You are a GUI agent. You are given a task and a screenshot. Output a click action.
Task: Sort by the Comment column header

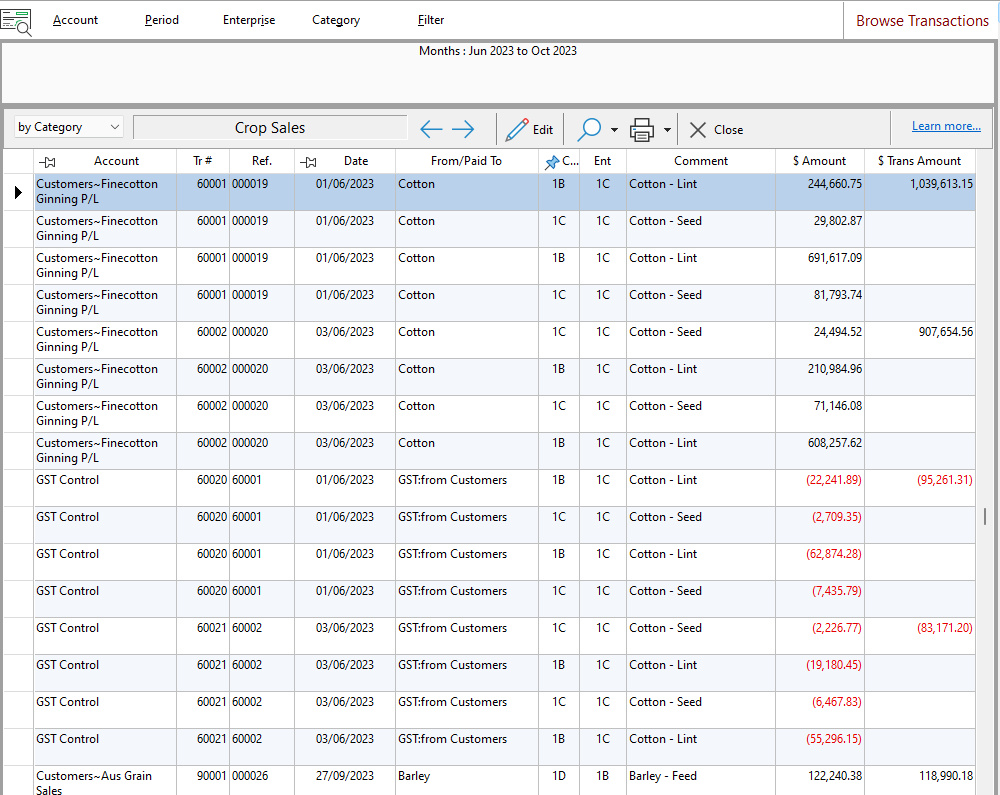tap(700, 161)
